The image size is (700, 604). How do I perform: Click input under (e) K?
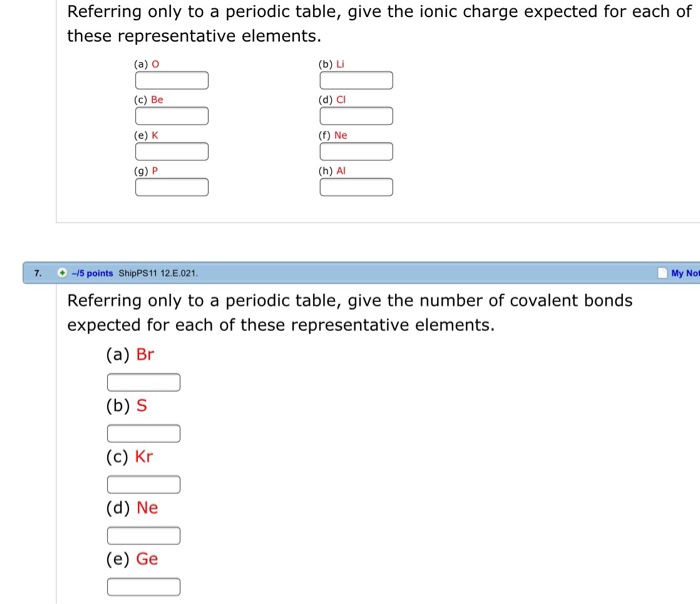click(172, 152)
